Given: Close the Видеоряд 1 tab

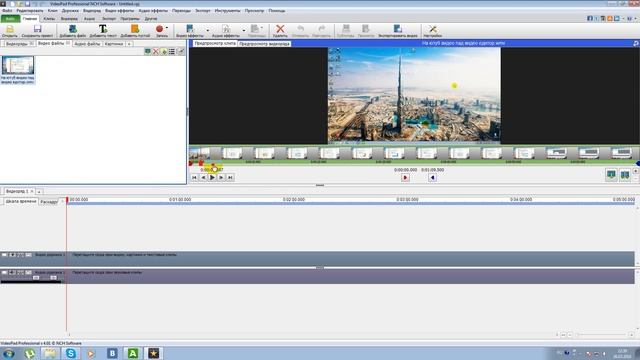Looking at the screenshot, I should [32, 191].
